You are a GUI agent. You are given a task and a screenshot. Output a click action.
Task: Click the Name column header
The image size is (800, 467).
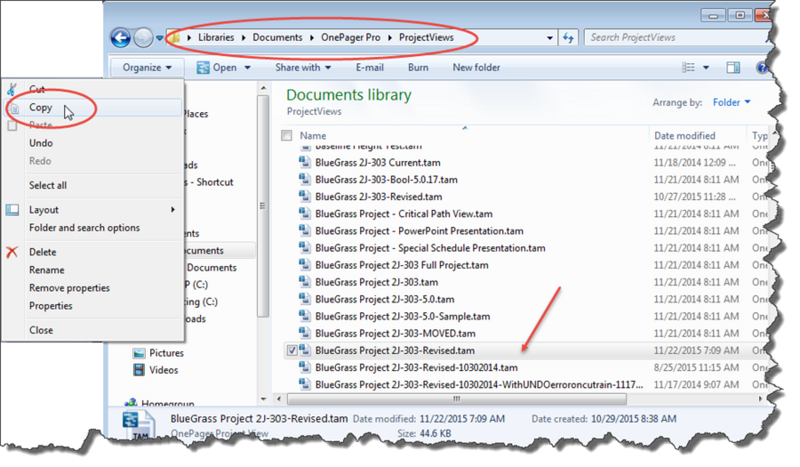(313, 135)
